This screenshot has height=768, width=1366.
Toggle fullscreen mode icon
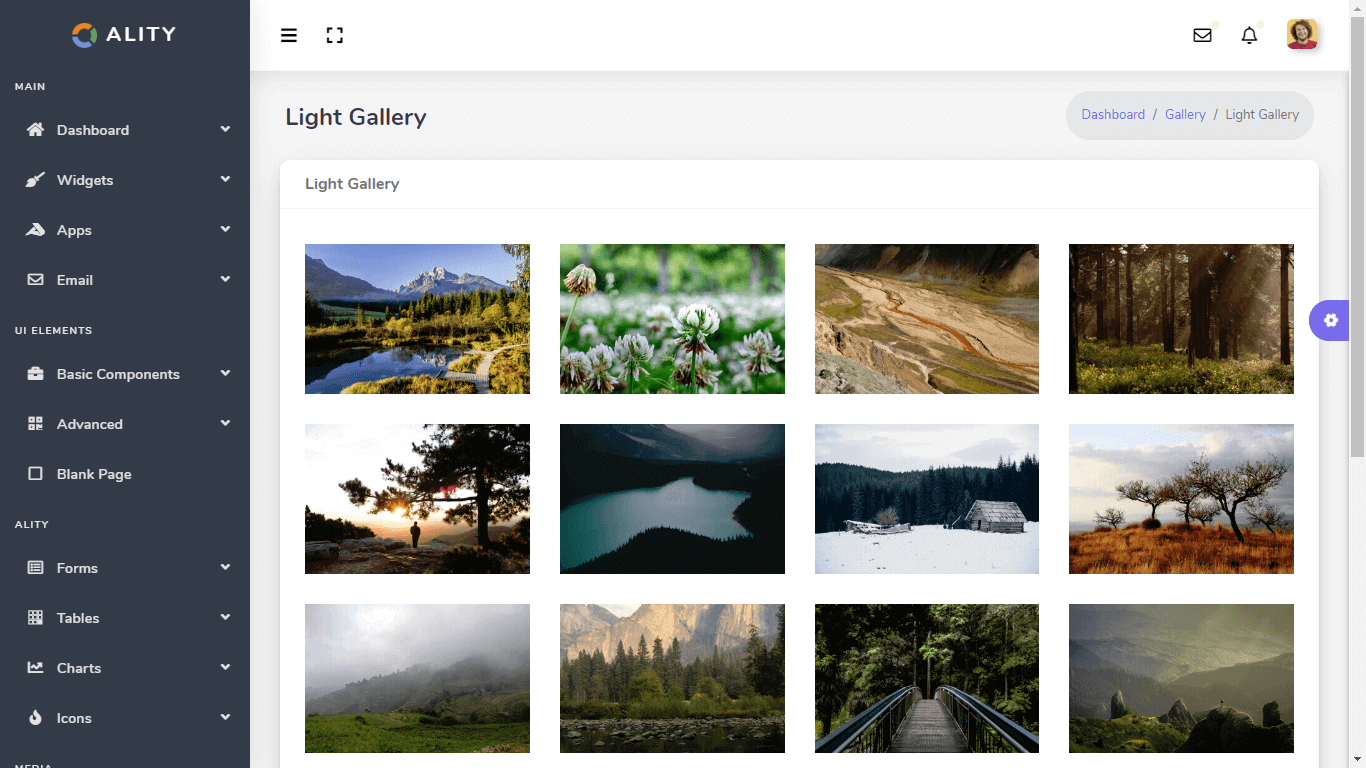[x=335, y=36]
